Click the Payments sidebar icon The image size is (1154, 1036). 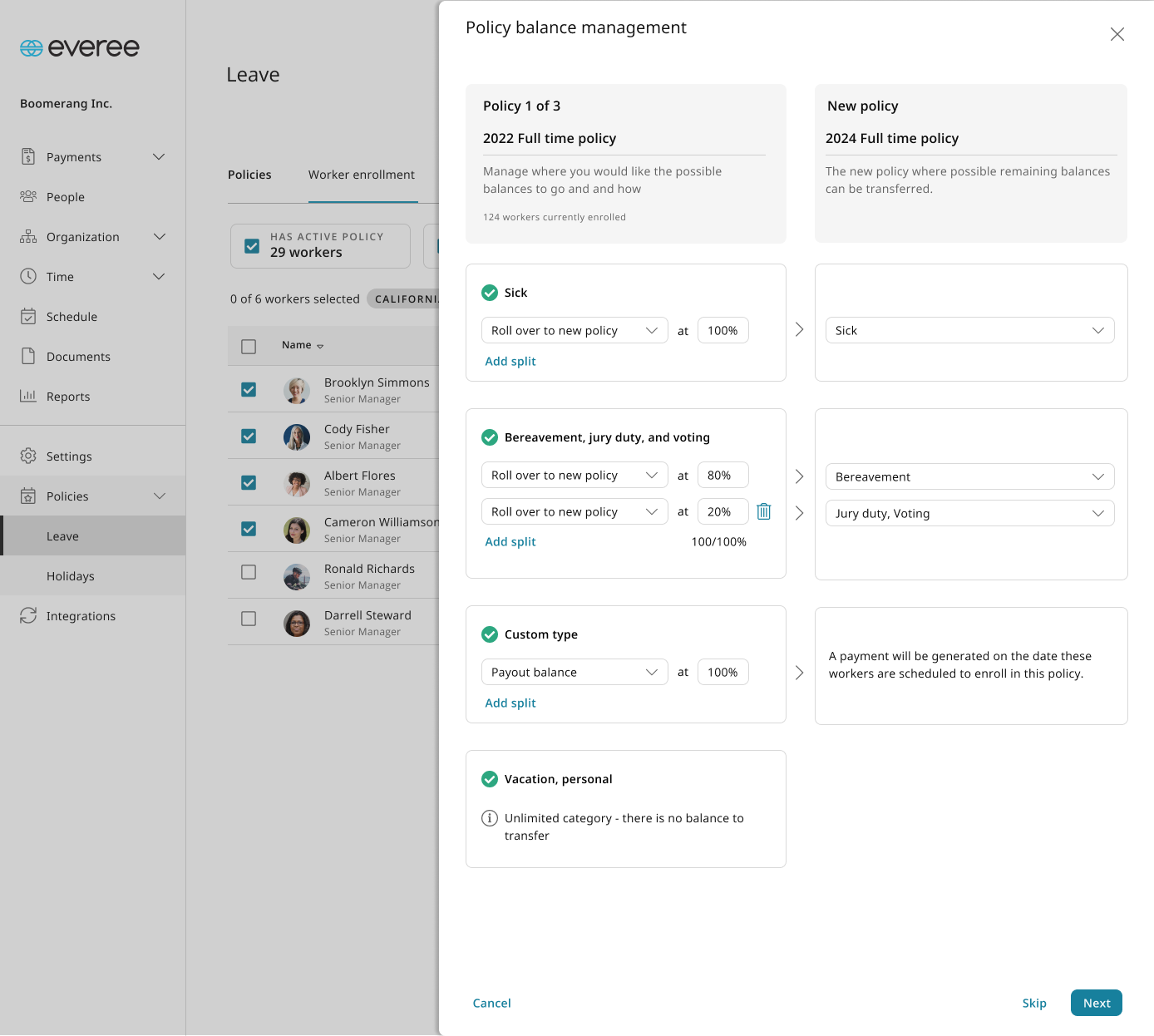tap(28, 156)
